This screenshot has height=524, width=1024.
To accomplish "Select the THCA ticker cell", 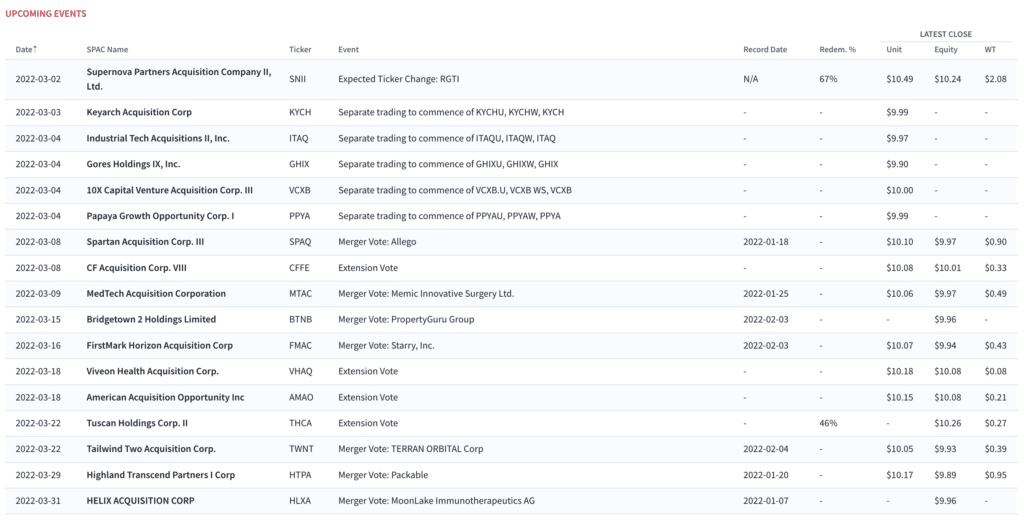I will [300, 423].
